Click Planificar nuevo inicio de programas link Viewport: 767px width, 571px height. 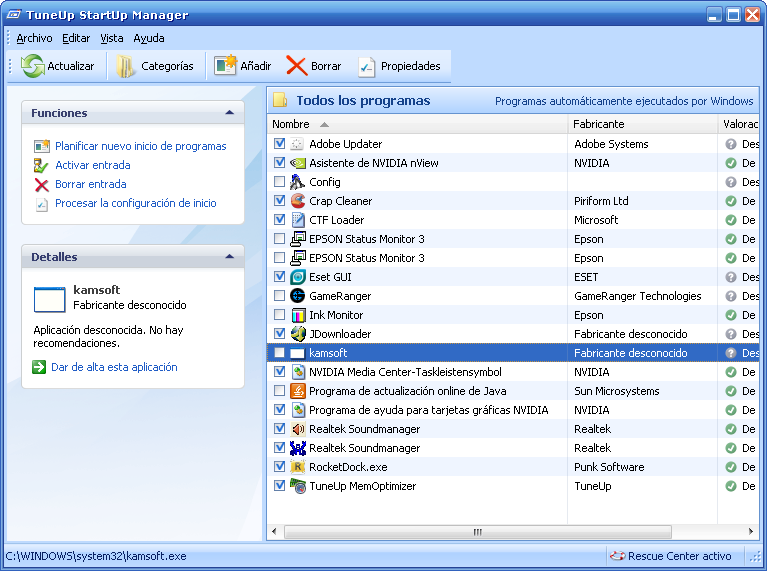pos(140,146)
